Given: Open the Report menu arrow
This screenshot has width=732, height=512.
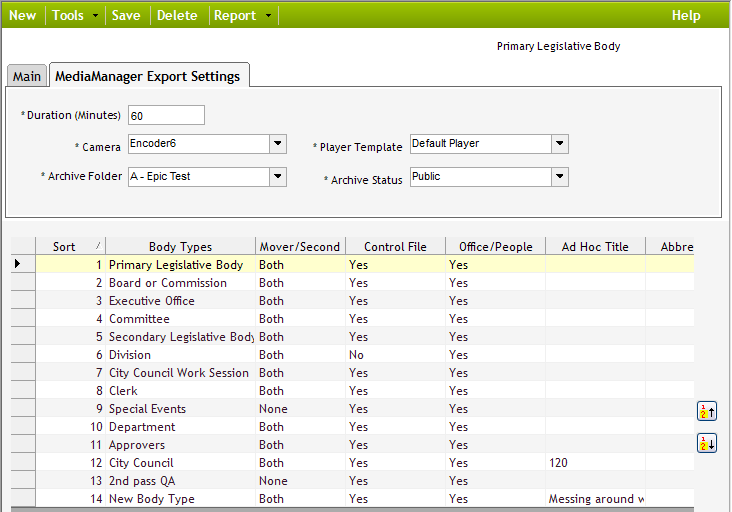Looking at the screenshot, I should pos(268,15).
